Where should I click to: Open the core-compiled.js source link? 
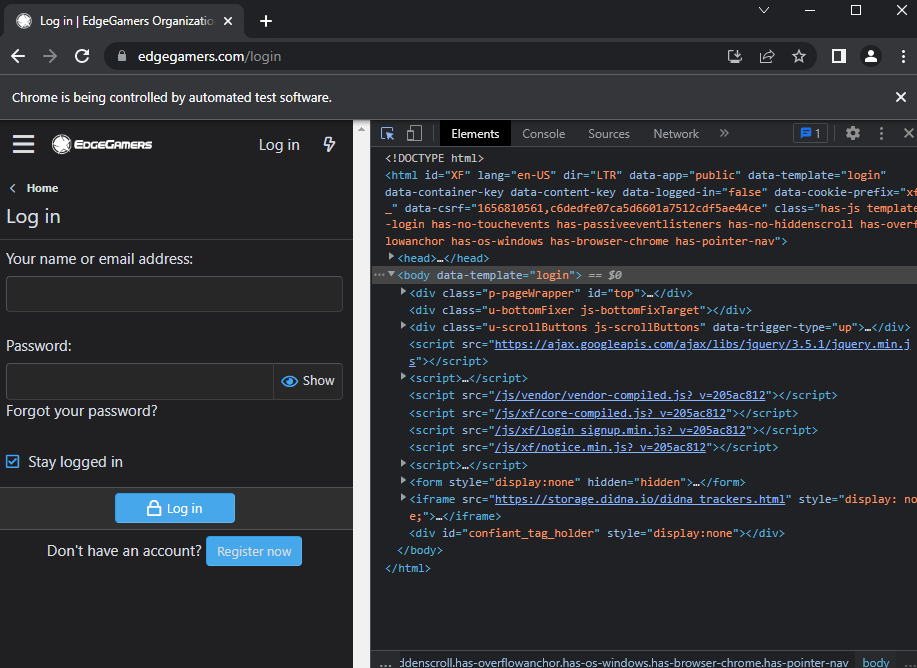[611, 413]
